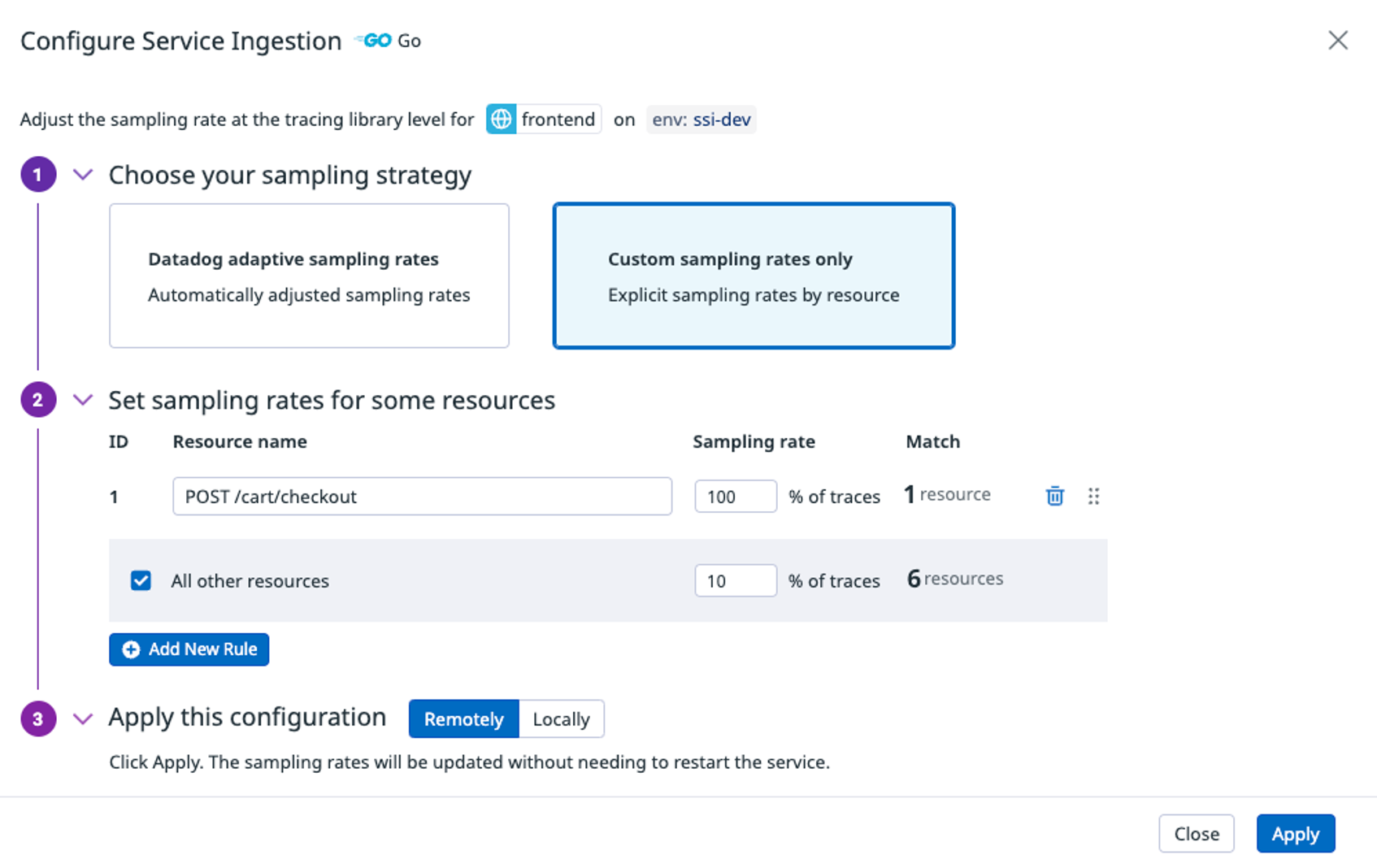Click the plus icon on Add New Rule
The image size is (1377, 868).
(x=131, y=649)
